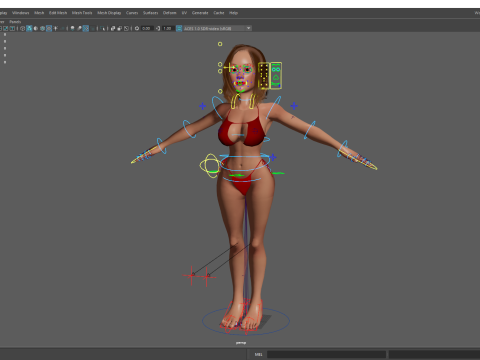
Task: Toggle Depth of Field icon
Action: coord(92,28)
